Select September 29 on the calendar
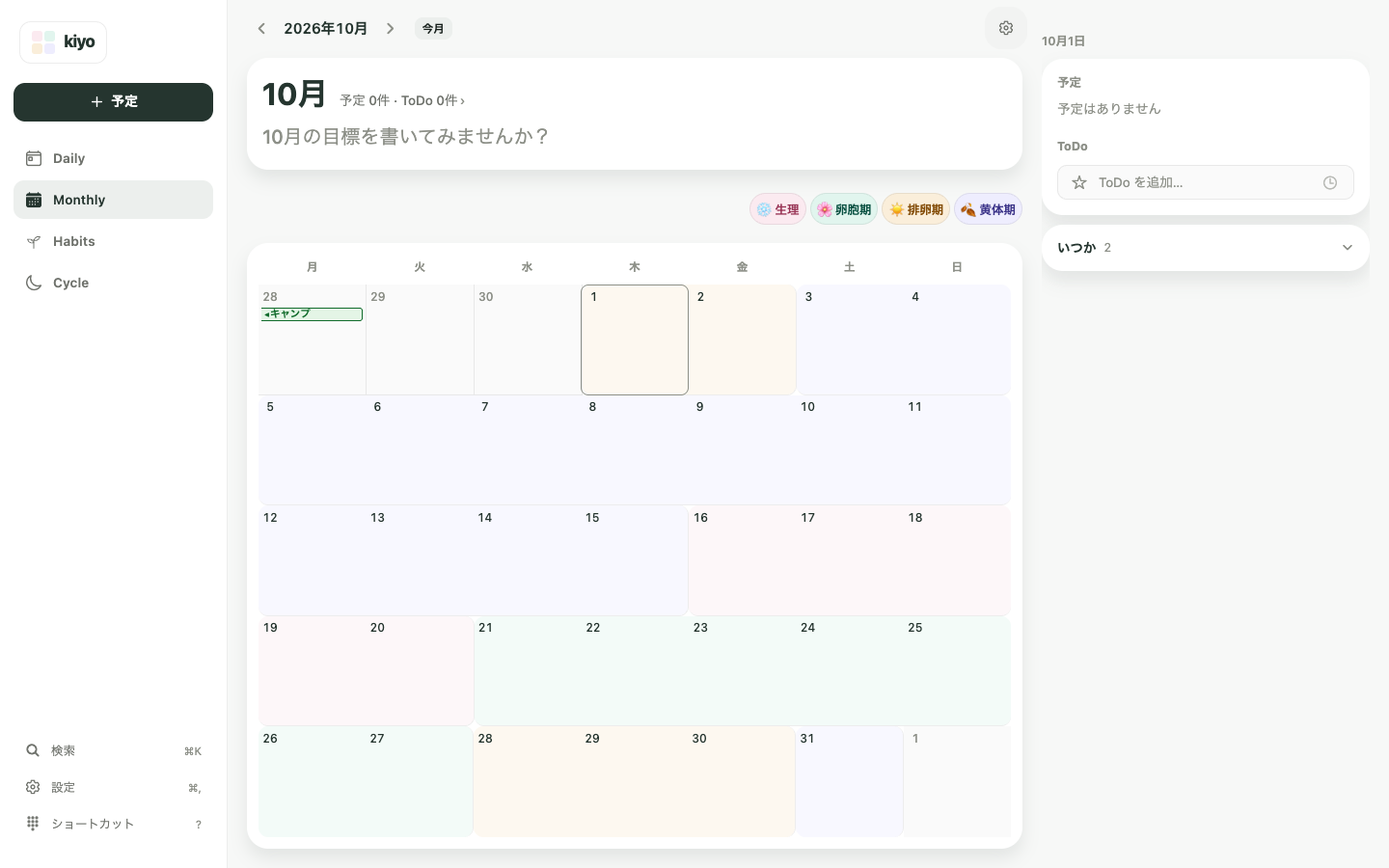 [x=420, y=339]
